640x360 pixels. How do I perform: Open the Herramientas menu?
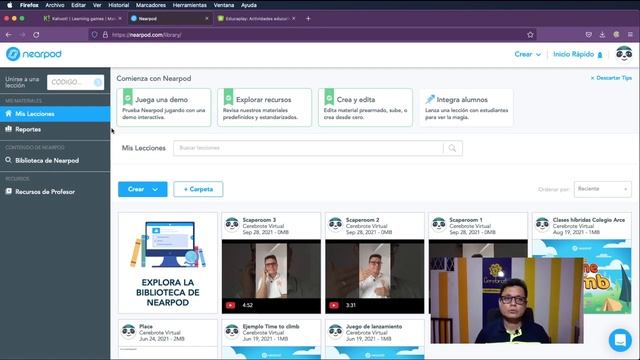pyautogui.click(x=189, y=5)
